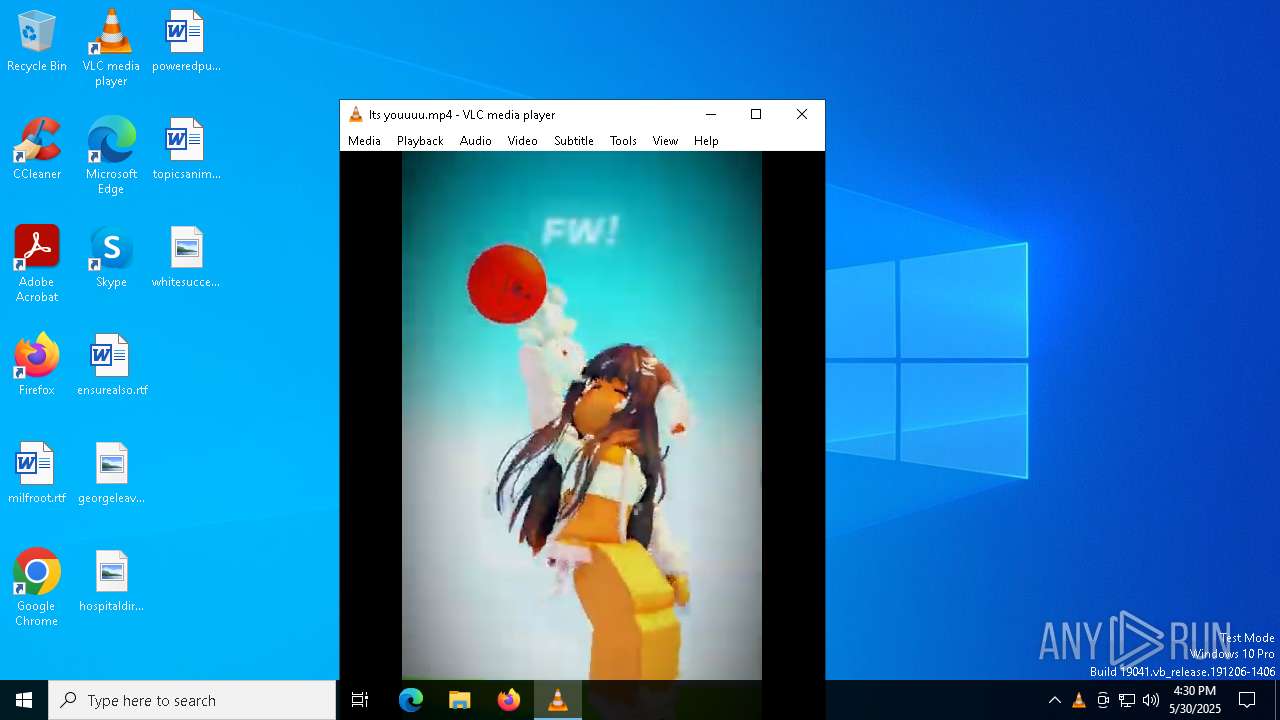Launch Firefox from the taskbar
This screenshot has width=1280, height=720.
[x=509, y=700]
